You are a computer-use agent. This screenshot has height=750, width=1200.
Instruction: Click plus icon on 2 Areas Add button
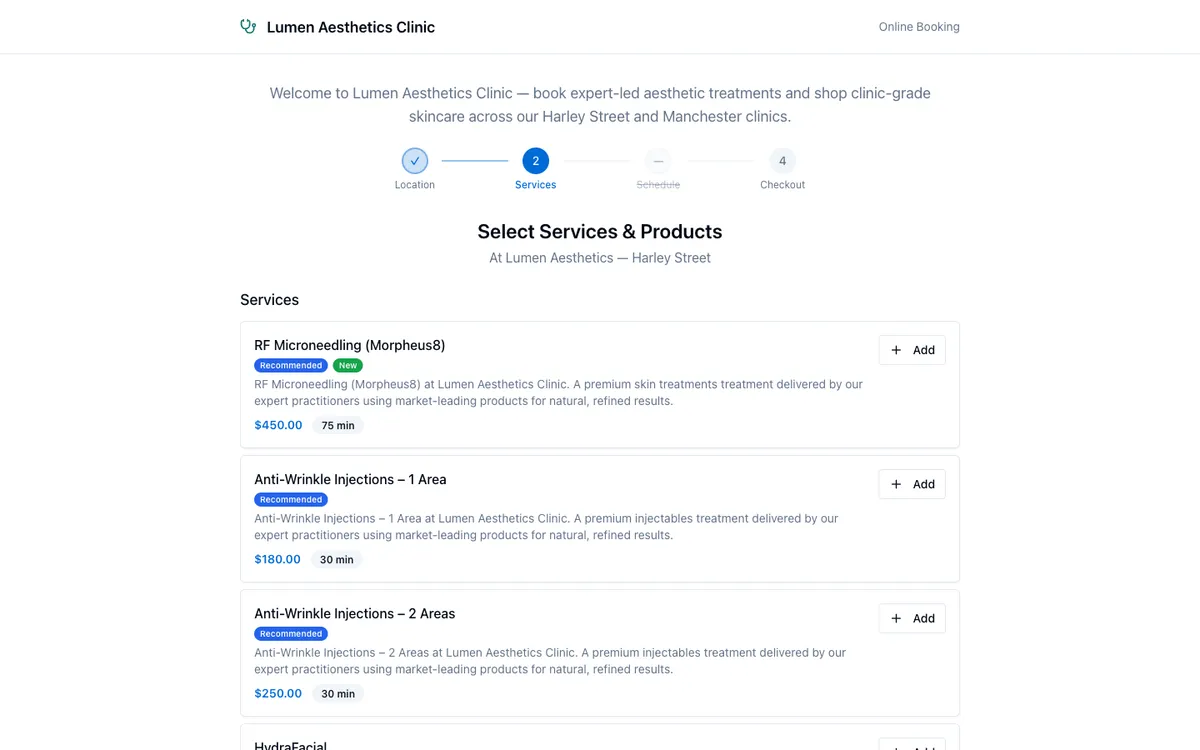click(896, 618)
